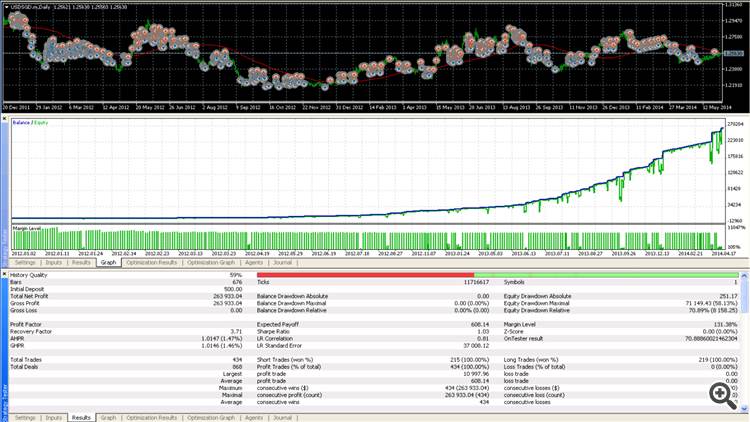Select the 'Sharpe Ratio' label
Image resolution: width=750 pixels, height=422 pixels.
(x=273, y=331)
